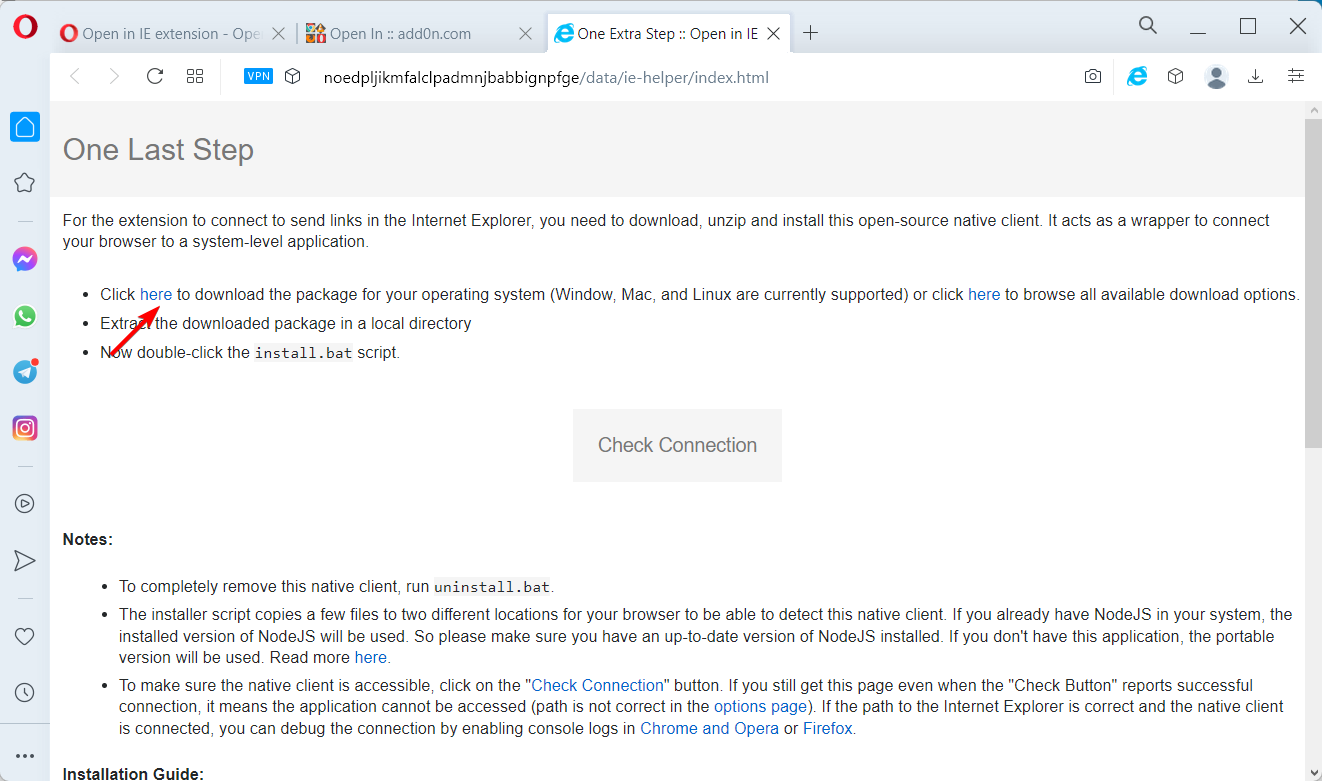Screen dimensions: 1322x781
Task: Open the Chrome and Opera debug link
Action: [709, 728]
